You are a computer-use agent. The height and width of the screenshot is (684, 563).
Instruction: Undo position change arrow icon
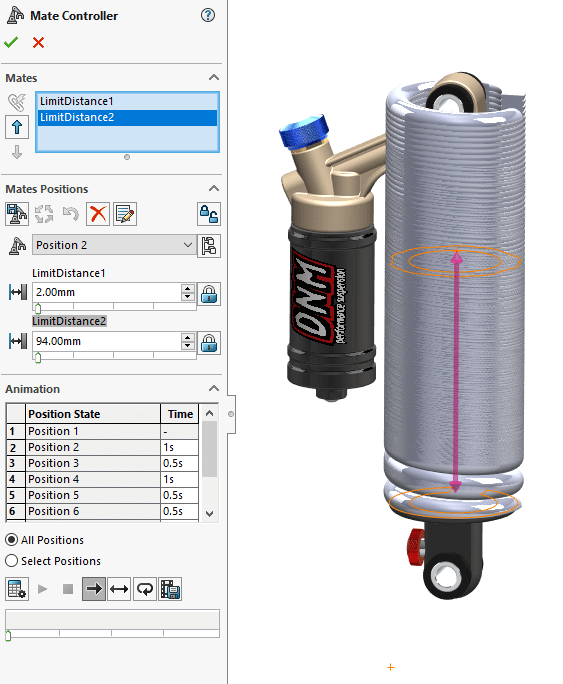tap(71, 214)
